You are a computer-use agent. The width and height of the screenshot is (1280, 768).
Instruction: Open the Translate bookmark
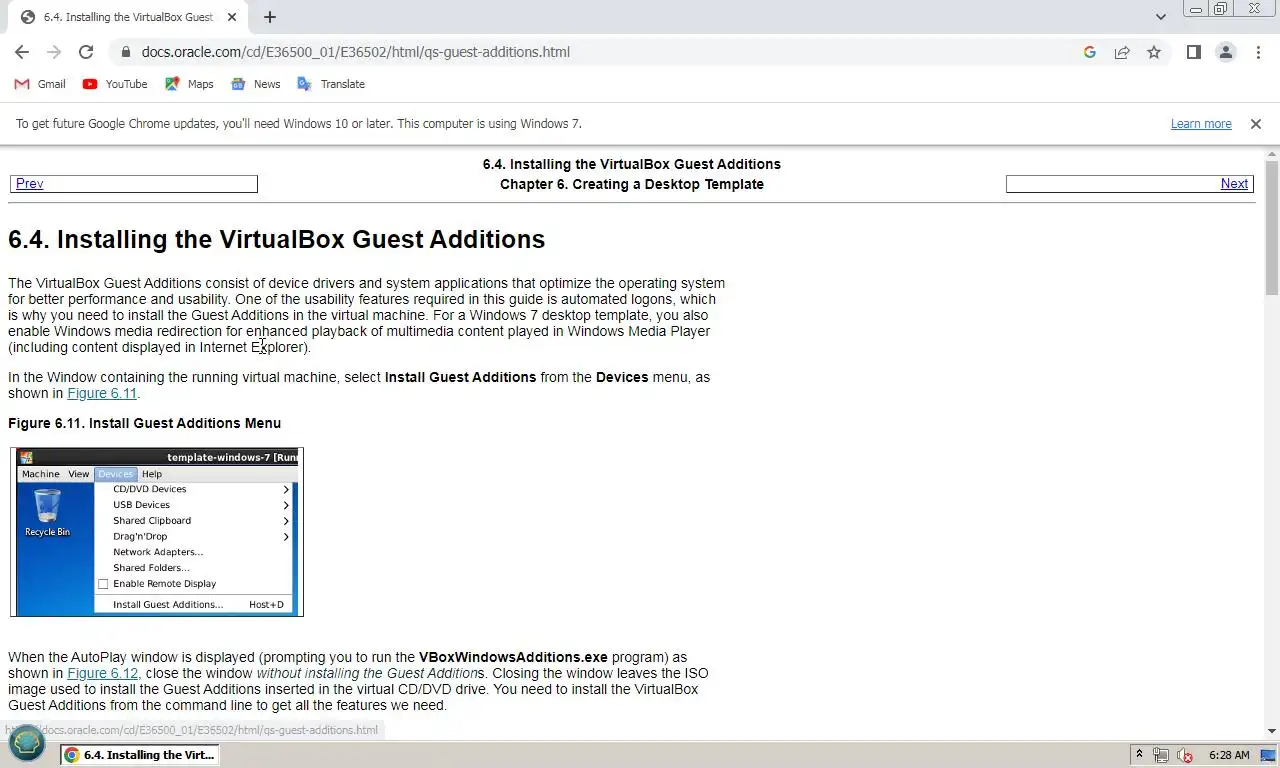(331, 84)
